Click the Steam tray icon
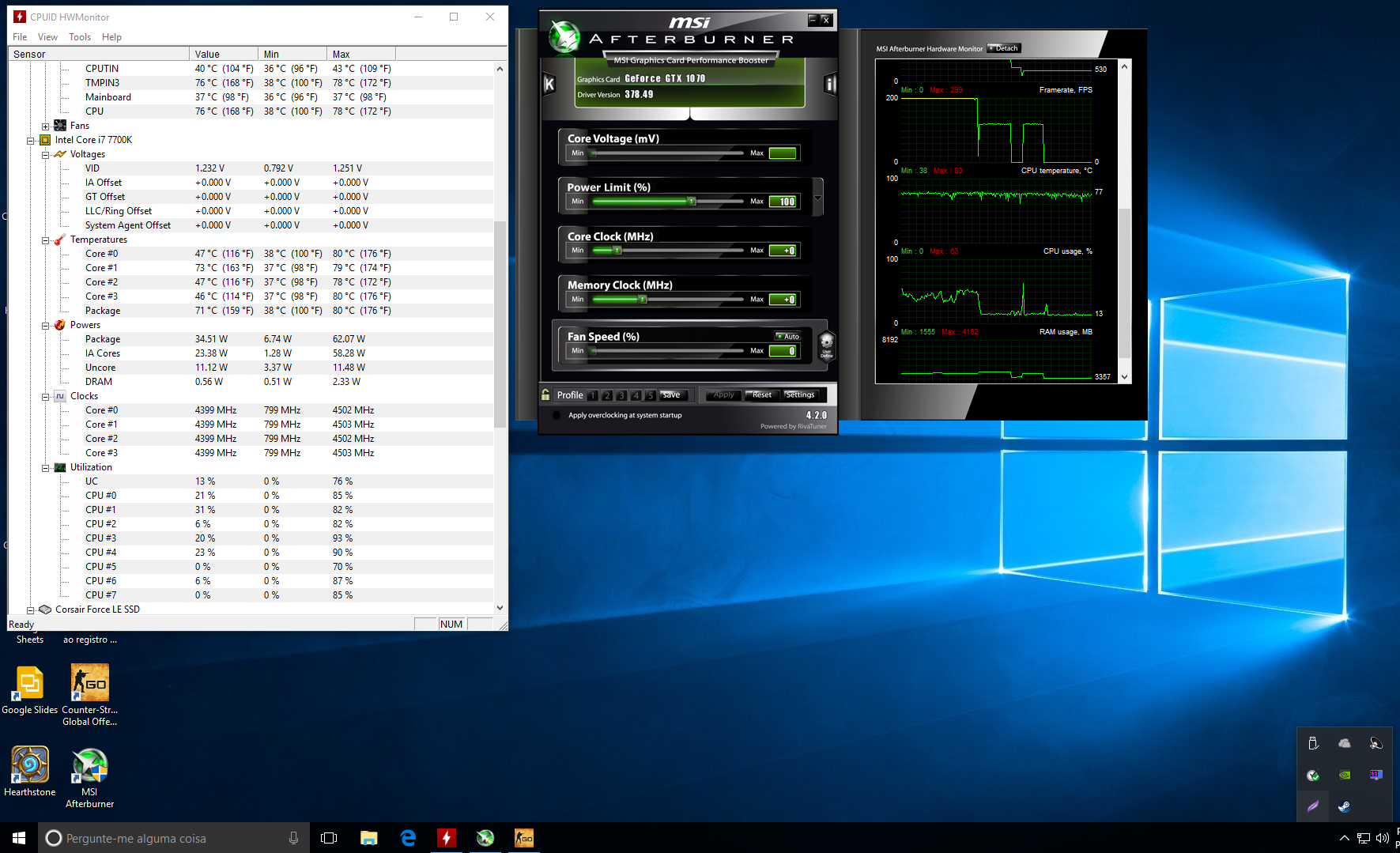The width and height of the screenshot is (1400, 853). coord(1344,806)
